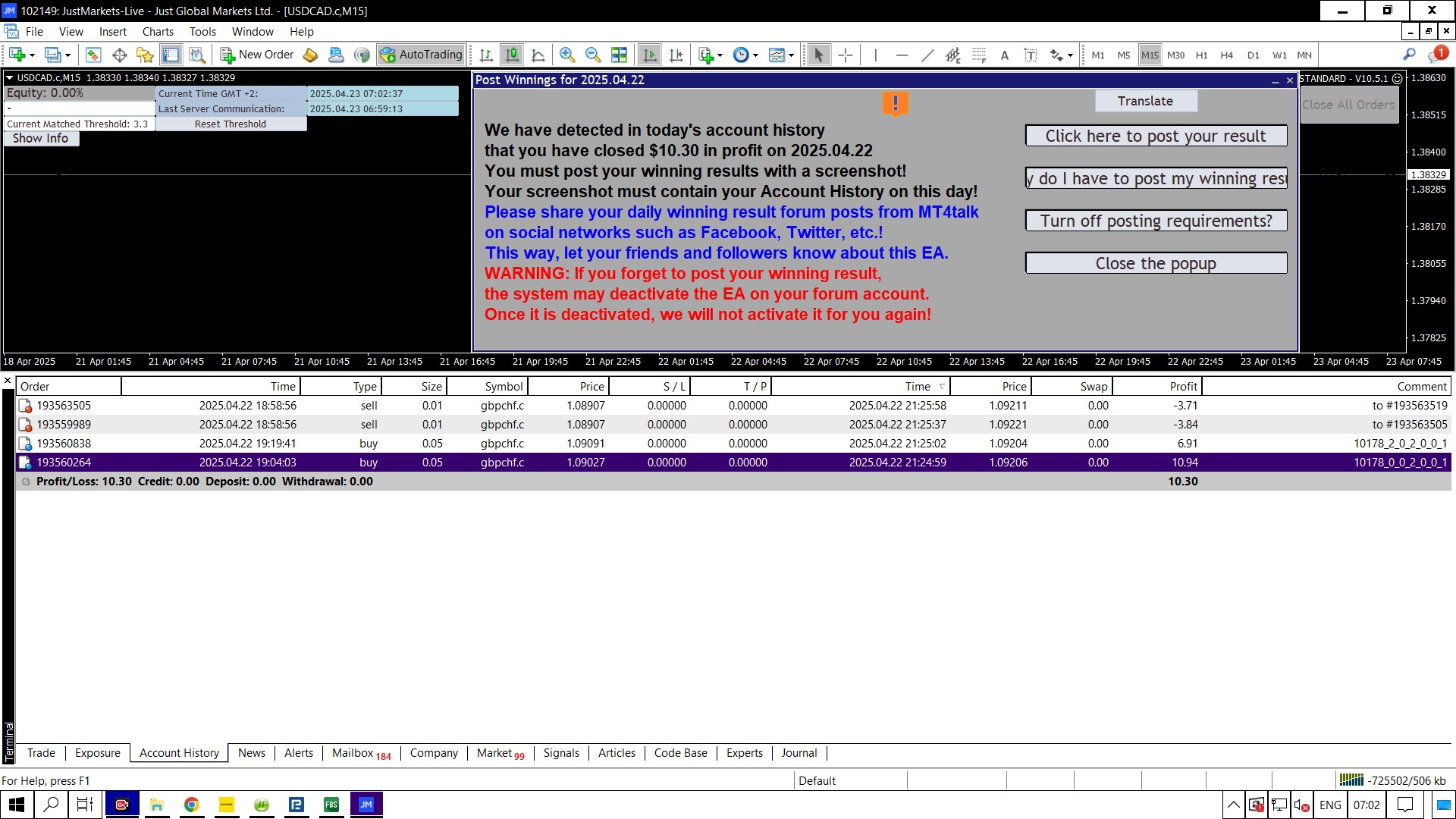Select the Crosshair tool
1456x819 pixels.
(846, 55)
